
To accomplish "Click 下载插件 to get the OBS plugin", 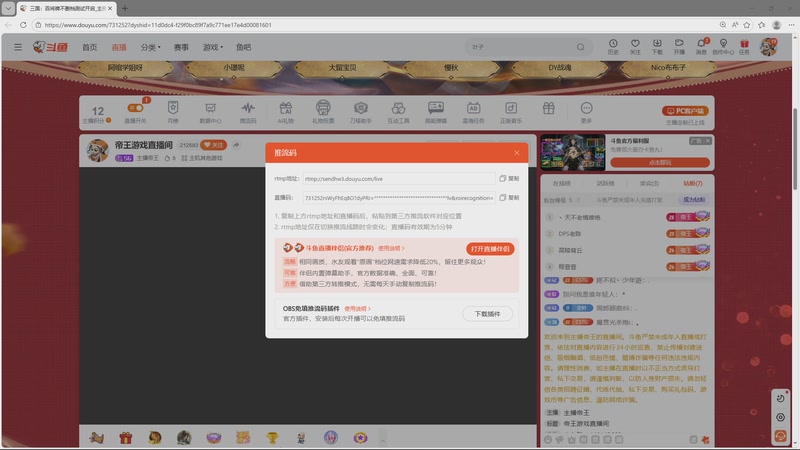I will (x=487, y=314).
